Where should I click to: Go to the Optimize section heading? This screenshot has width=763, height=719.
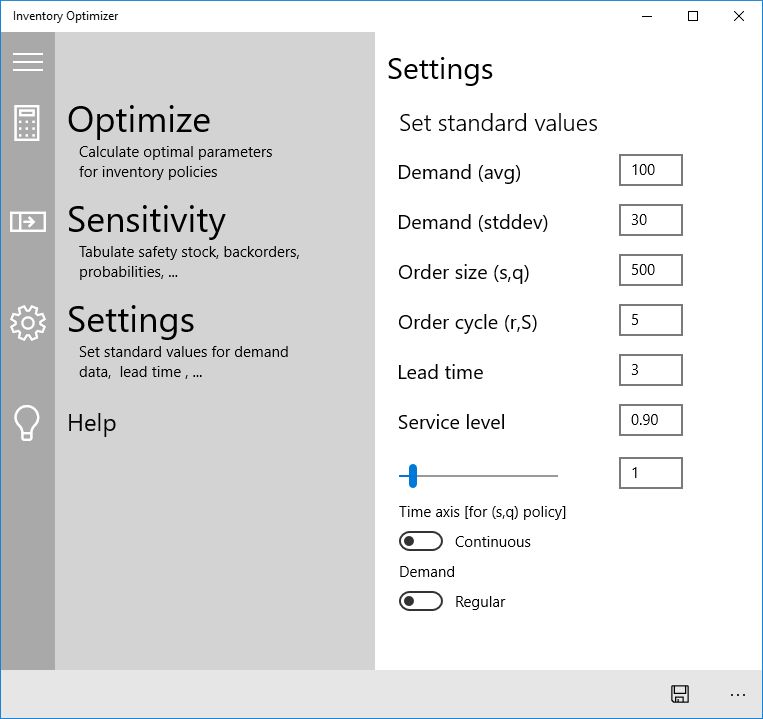[139, 120]
